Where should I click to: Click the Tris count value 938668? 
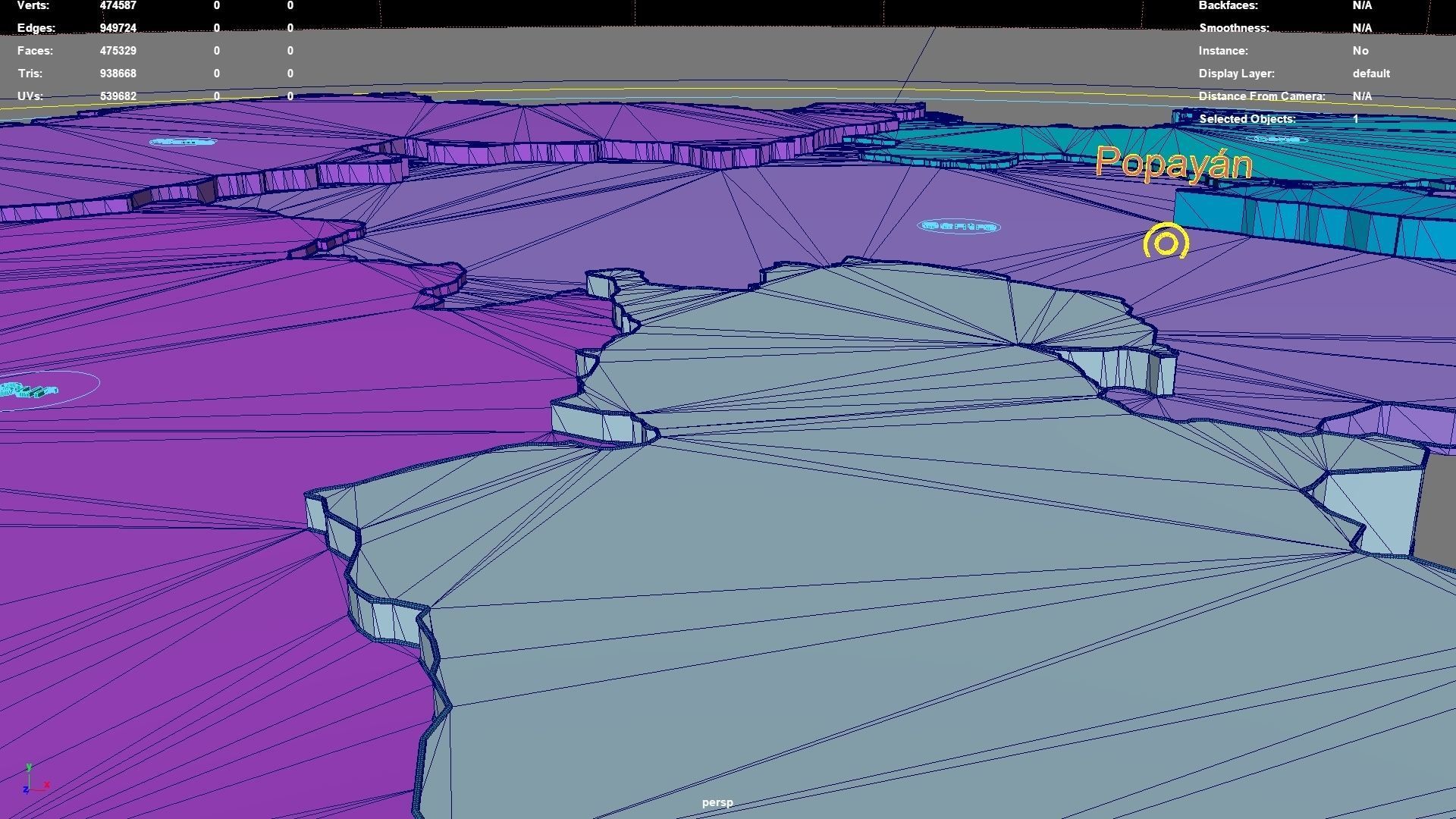pos(118,74)
